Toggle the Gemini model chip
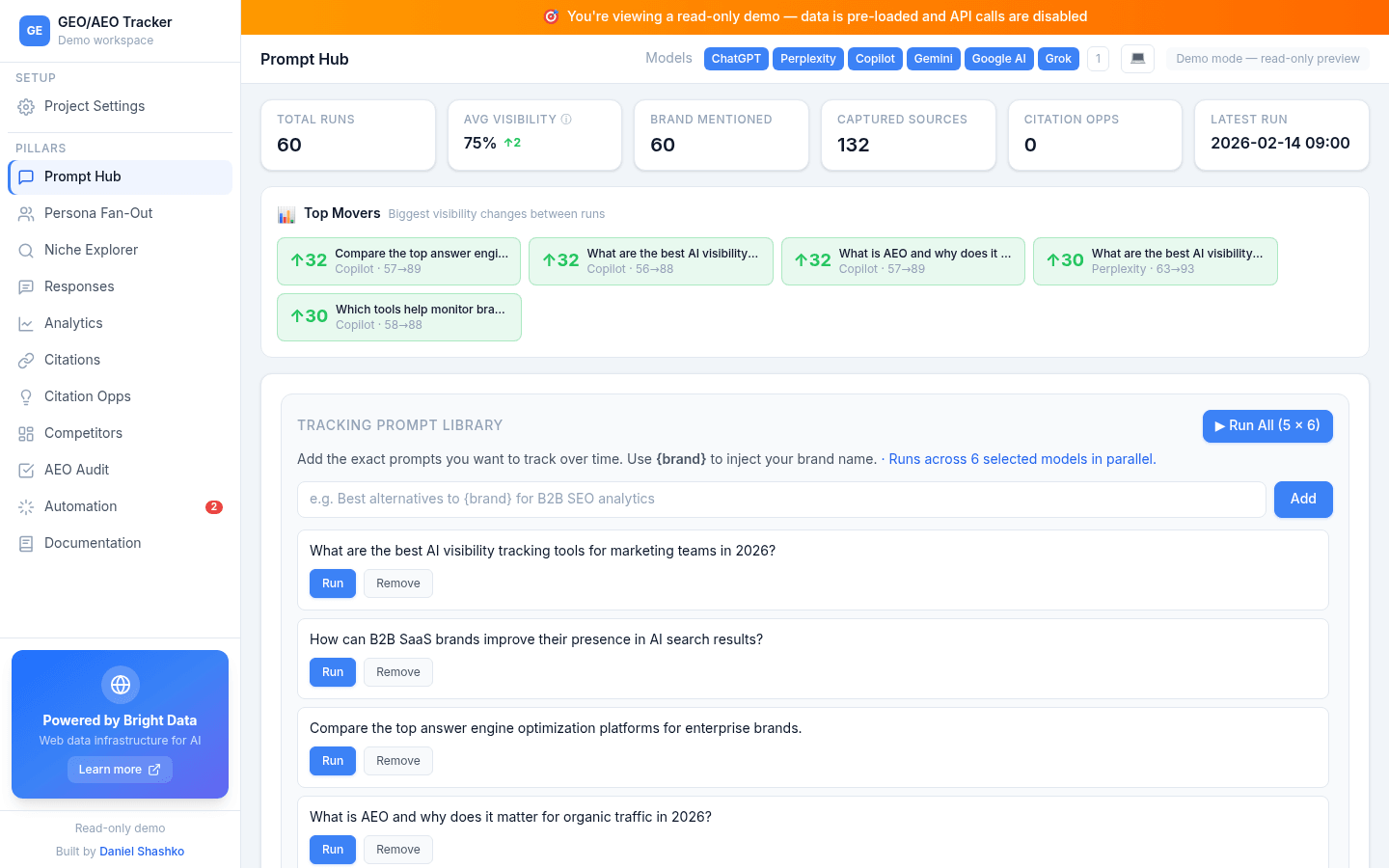The image size is (1389, 868). [x=934, y=59]
